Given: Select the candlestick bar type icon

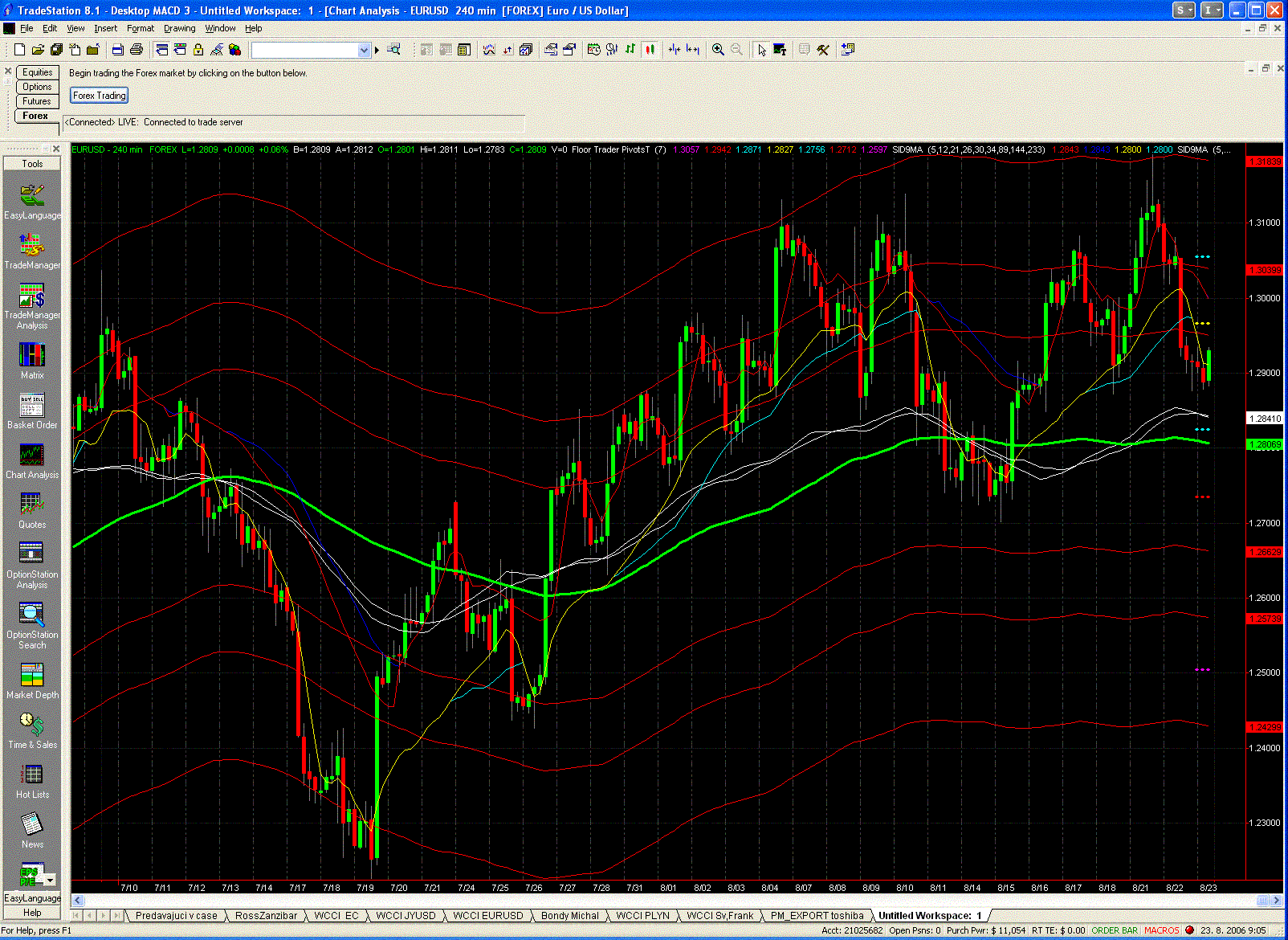Looking at the screenshot, I should [650, 50].
